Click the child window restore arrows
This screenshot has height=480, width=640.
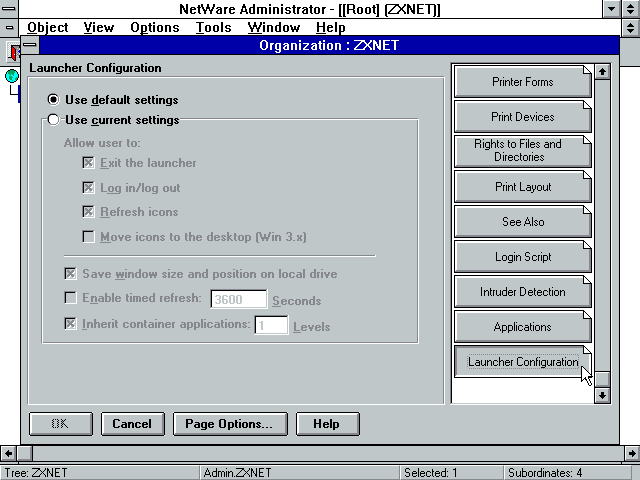(x=631, y=27)
